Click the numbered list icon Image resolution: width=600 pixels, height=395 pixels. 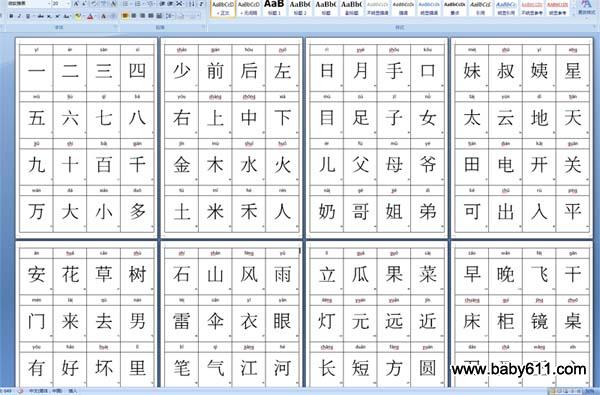(x=137, y=4)
